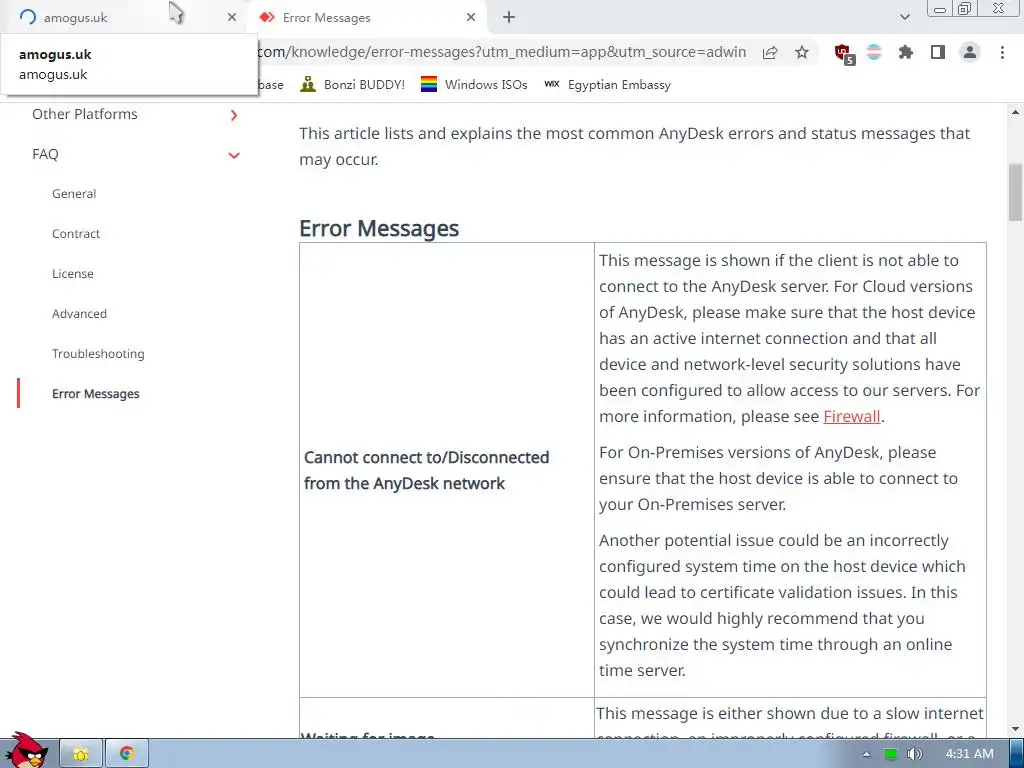The image size is (1024, 768).
Task: Open the tab search dropdown arrow
Action: (904, 18)
